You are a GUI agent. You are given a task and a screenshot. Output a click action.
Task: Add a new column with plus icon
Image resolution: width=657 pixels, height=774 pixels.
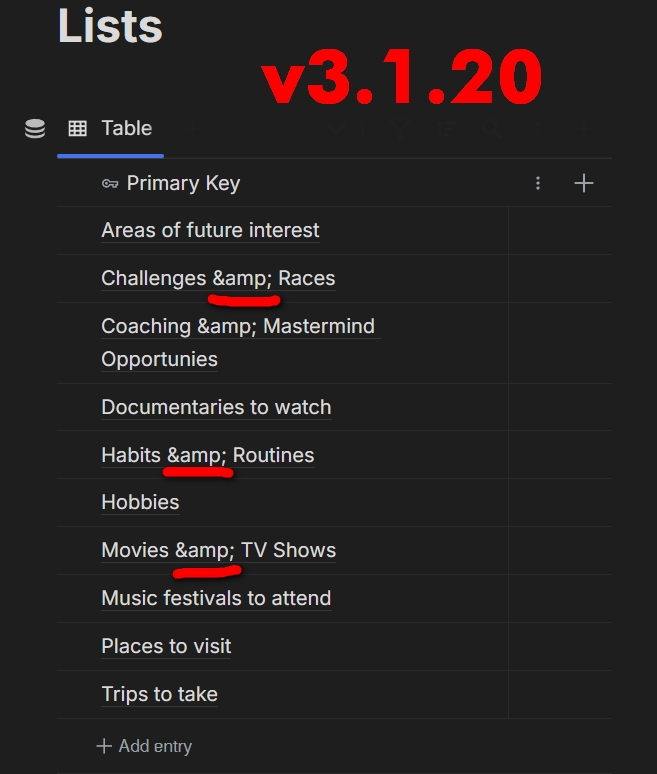click(x=584, y=183)
